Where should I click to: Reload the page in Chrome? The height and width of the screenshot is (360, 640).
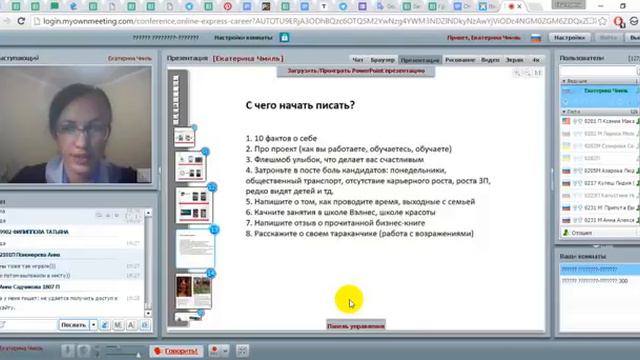[x=21, y=21]
